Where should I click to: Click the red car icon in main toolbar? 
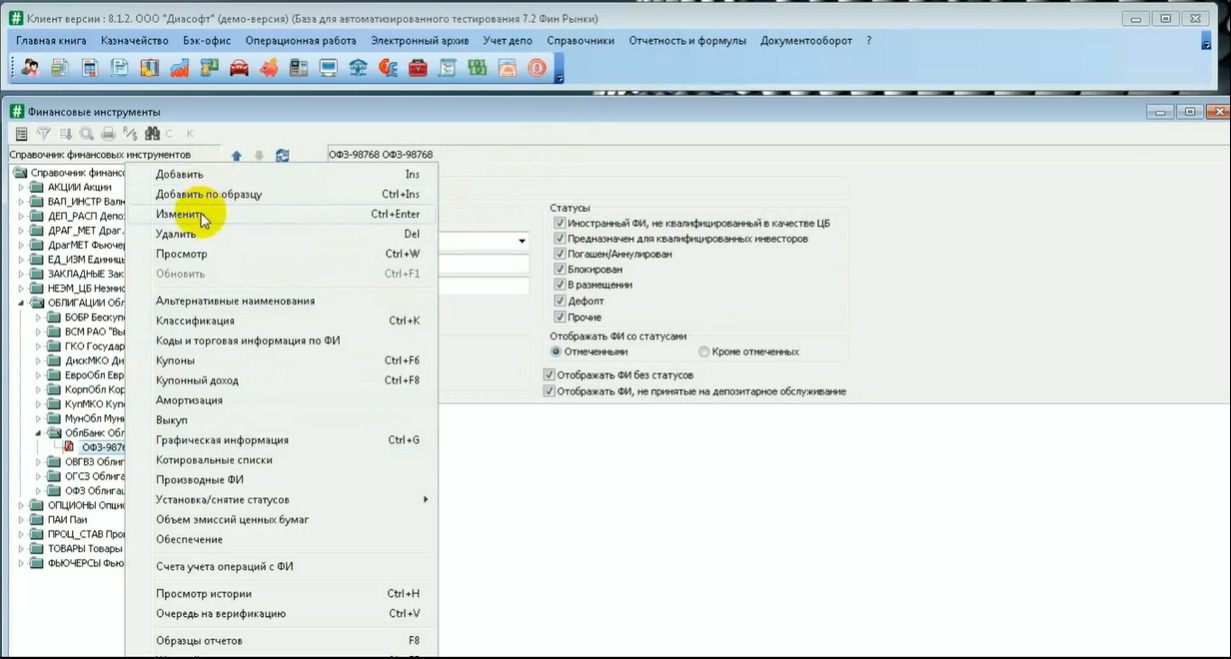click(x=239, y=68)
